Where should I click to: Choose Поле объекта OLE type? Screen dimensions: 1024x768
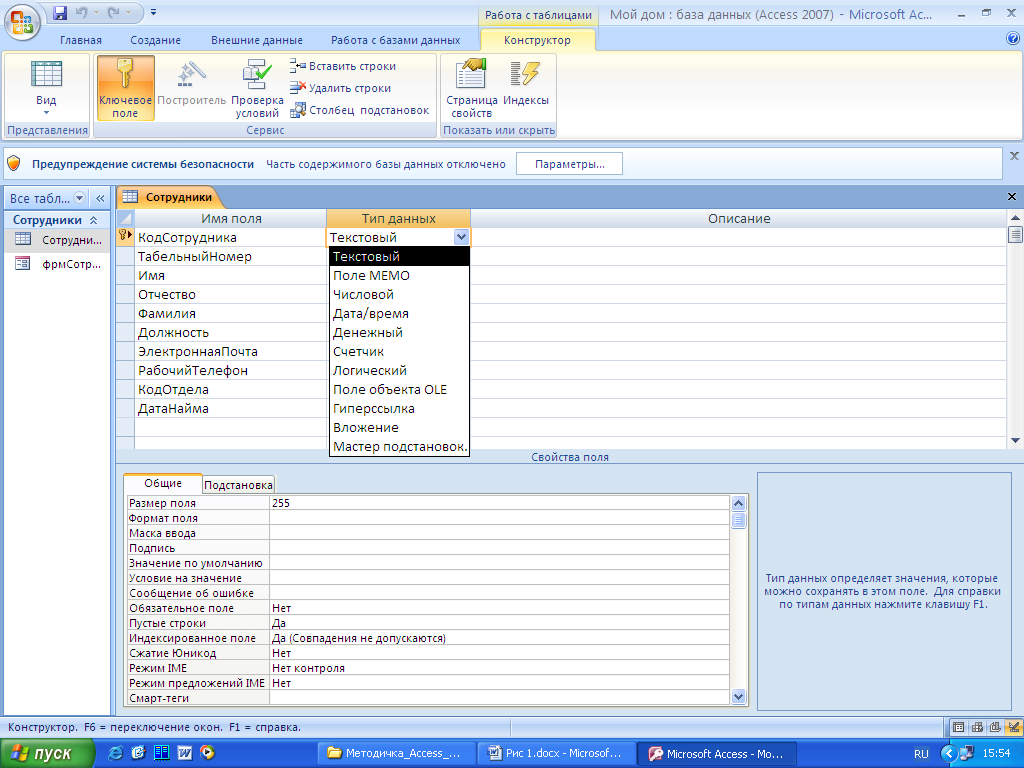[399, 389]
